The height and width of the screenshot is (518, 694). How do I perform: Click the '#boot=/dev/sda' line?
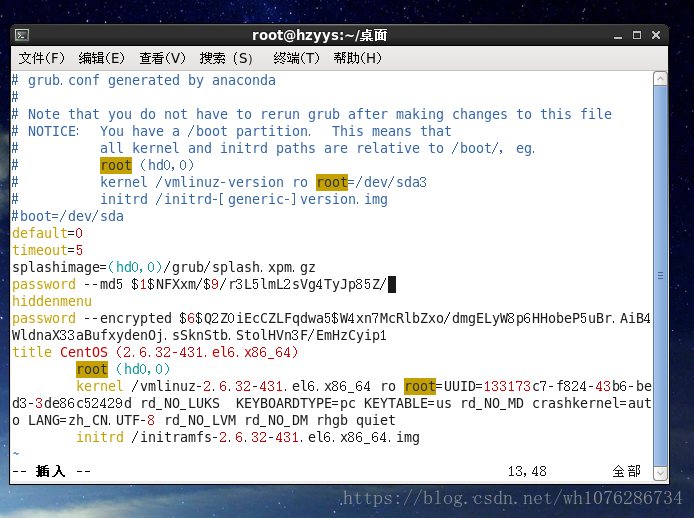coord(68,216)
